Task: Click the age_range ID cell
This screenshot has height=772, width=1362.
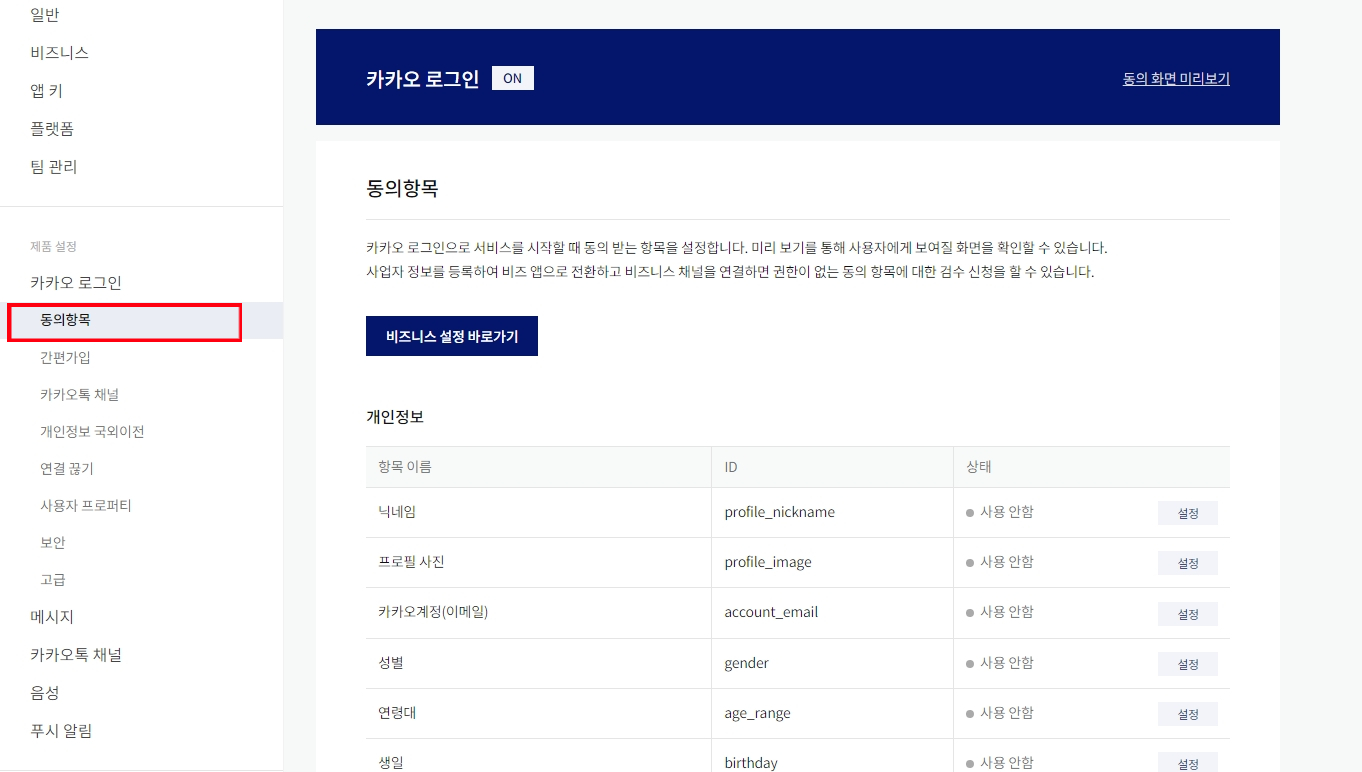Action: point(758,713)
